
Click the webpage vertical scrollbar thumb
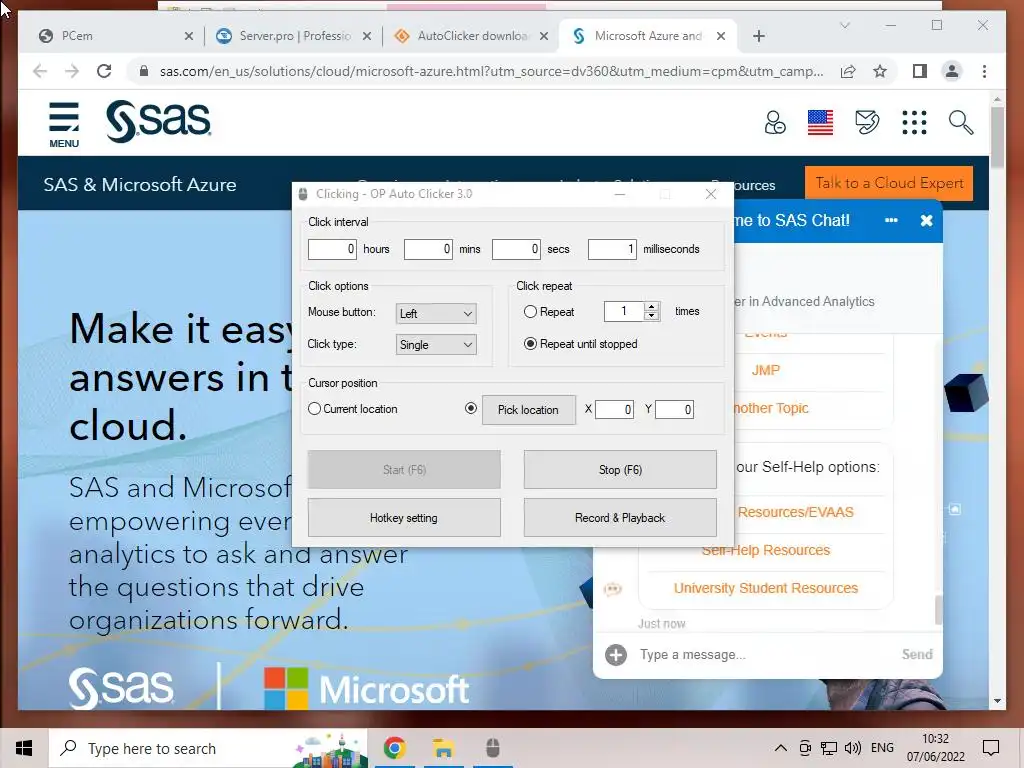point(997,136)
